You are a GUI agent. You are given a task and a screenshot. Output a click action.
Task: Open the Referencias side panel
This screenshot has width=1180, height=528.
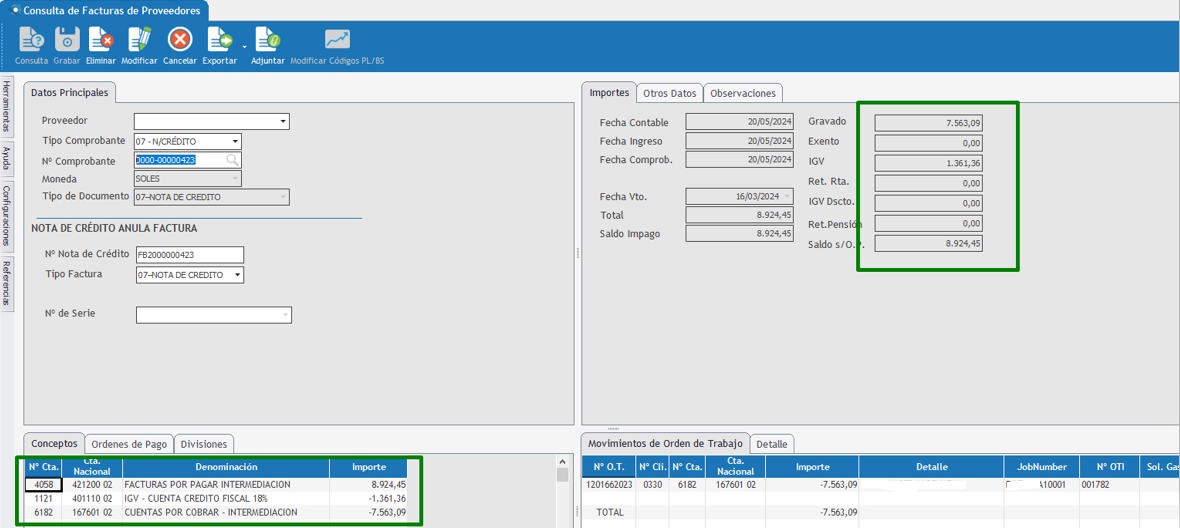(7, 282)
